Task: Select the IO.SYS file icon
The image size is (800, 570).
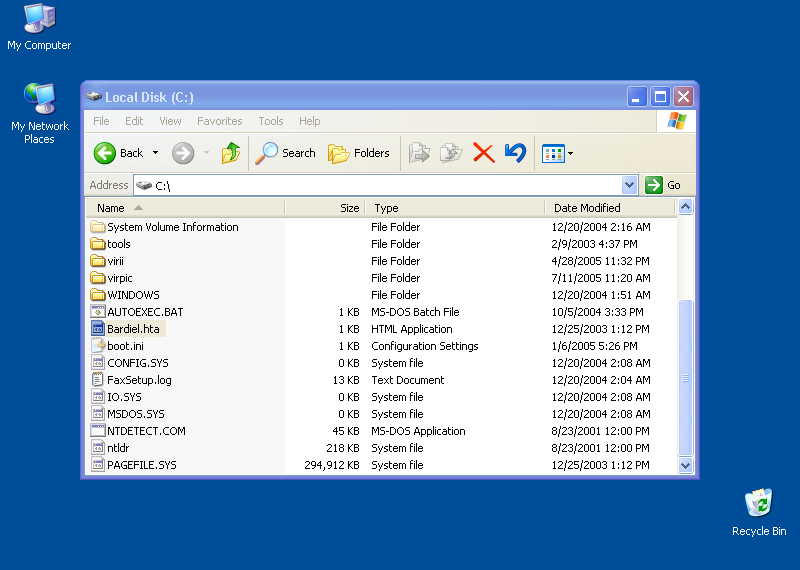Action: coord(97,397)
